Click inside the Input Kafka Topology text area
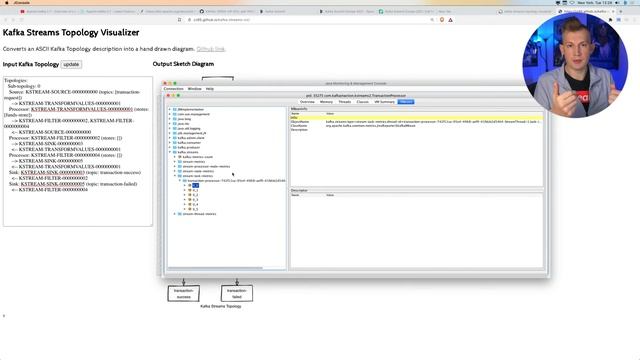Screen dimensions: 640x360 point(78,151)
